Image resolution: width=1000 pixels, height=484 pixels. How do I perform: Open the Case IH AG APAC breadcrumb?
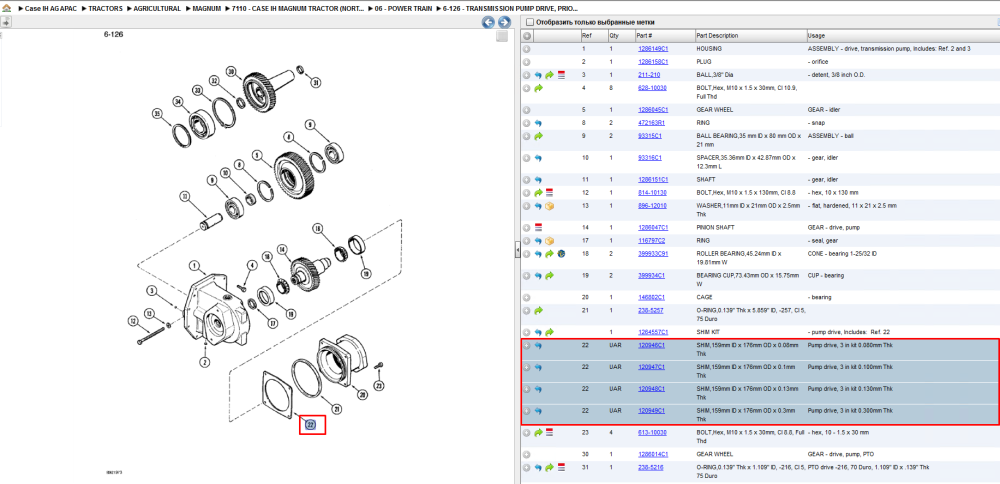tap(50, 9)
